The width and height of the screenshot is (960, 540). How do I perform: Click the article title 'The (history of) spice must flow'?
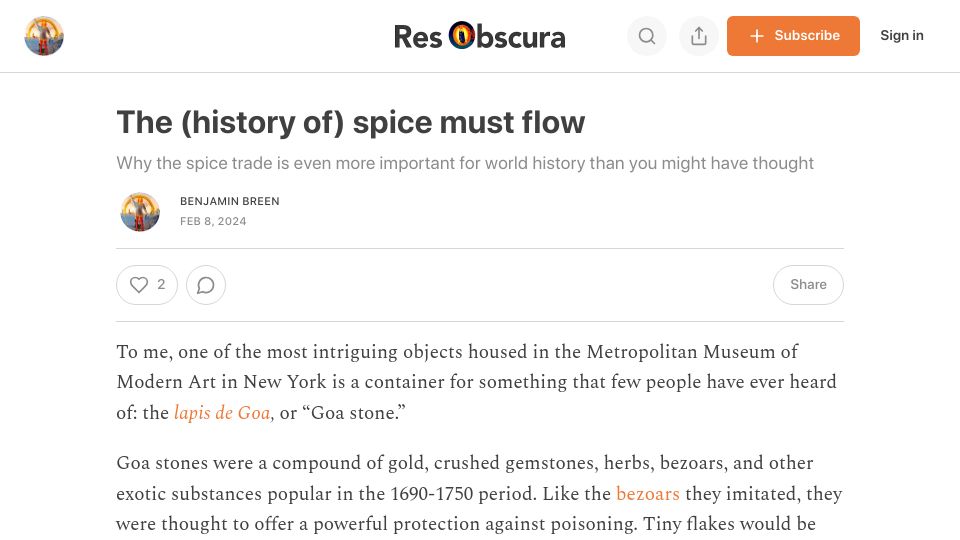point(351,122)
